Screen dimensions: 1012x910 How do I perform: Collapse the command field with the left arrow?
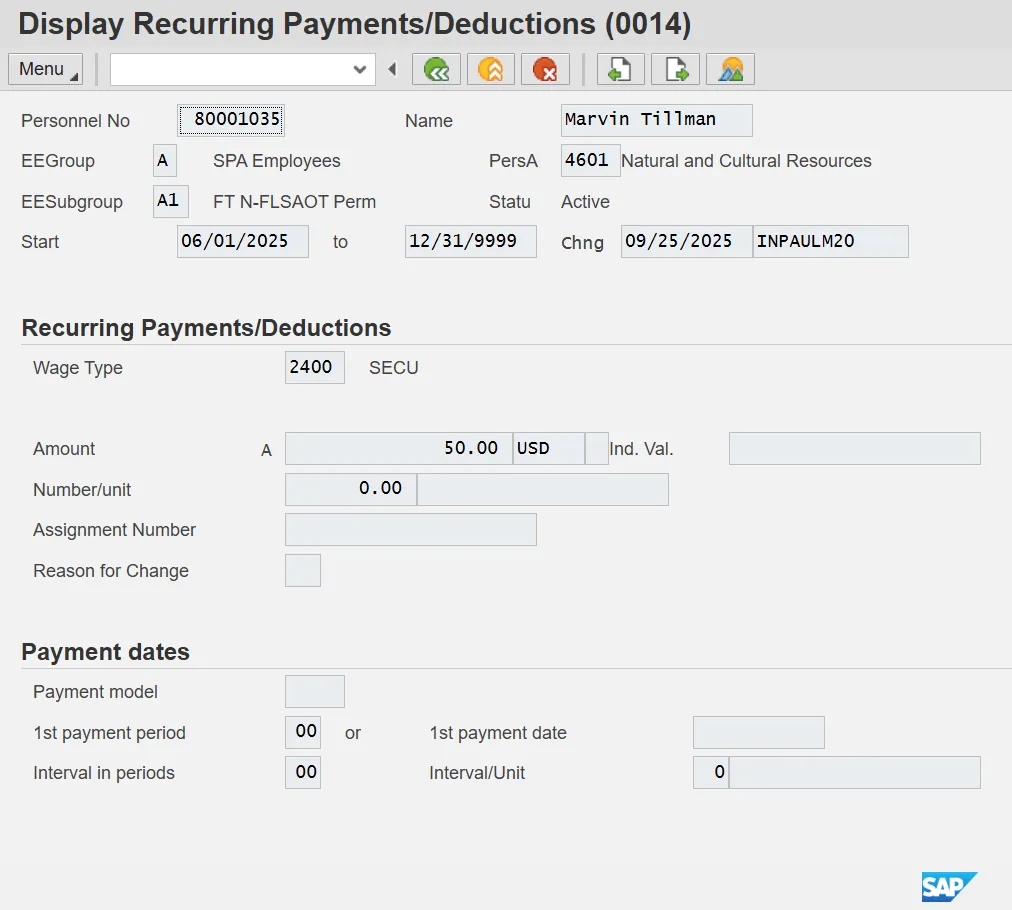click(x=392, y=69)
